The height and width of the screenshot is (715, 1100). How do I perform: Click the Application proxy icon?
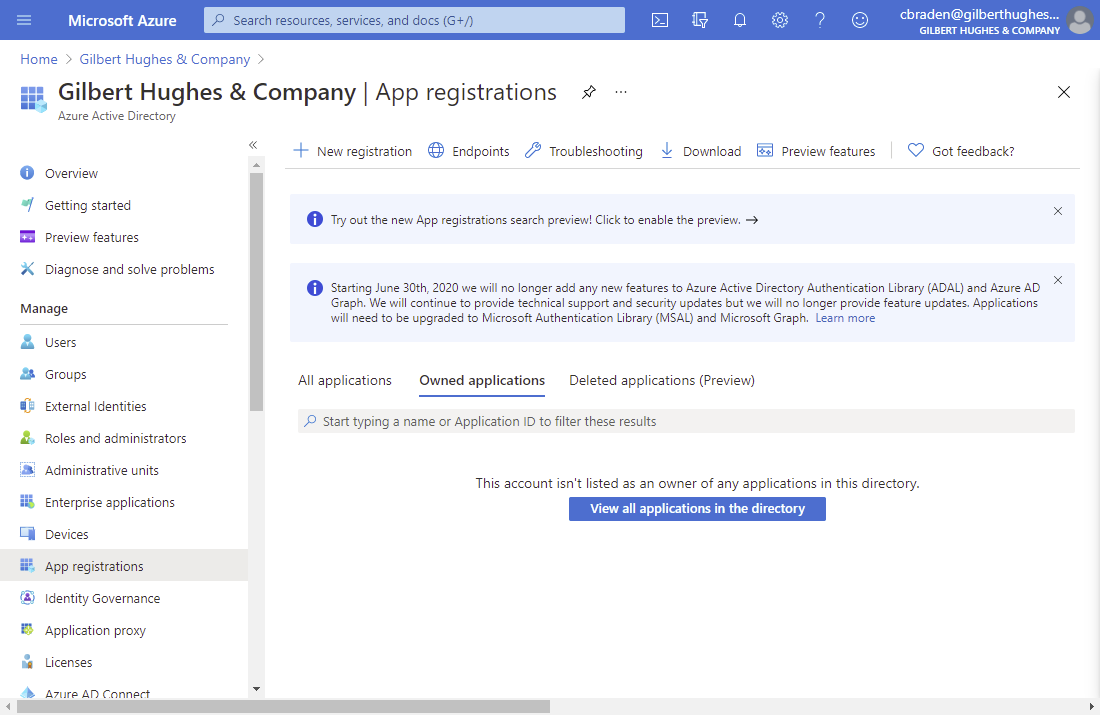point(27,630)
